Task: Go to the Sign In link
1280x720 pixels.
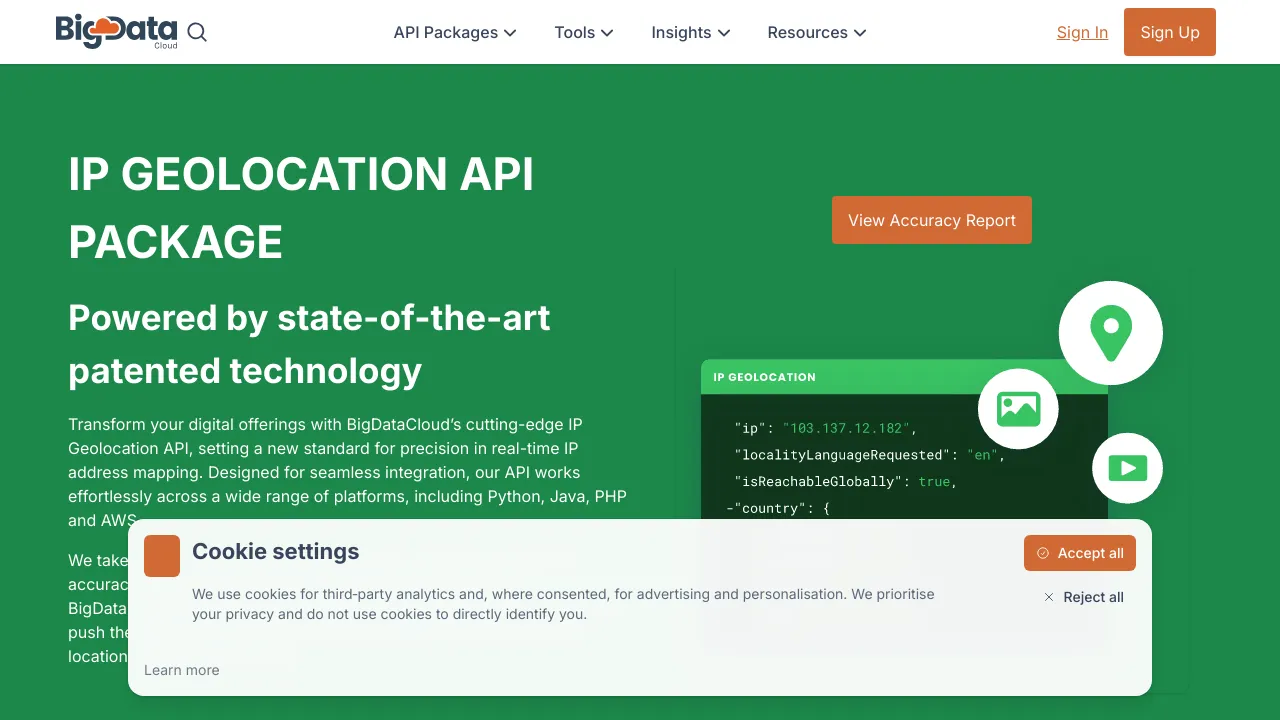Action: pyautogui.click(x=1082, y=32)
